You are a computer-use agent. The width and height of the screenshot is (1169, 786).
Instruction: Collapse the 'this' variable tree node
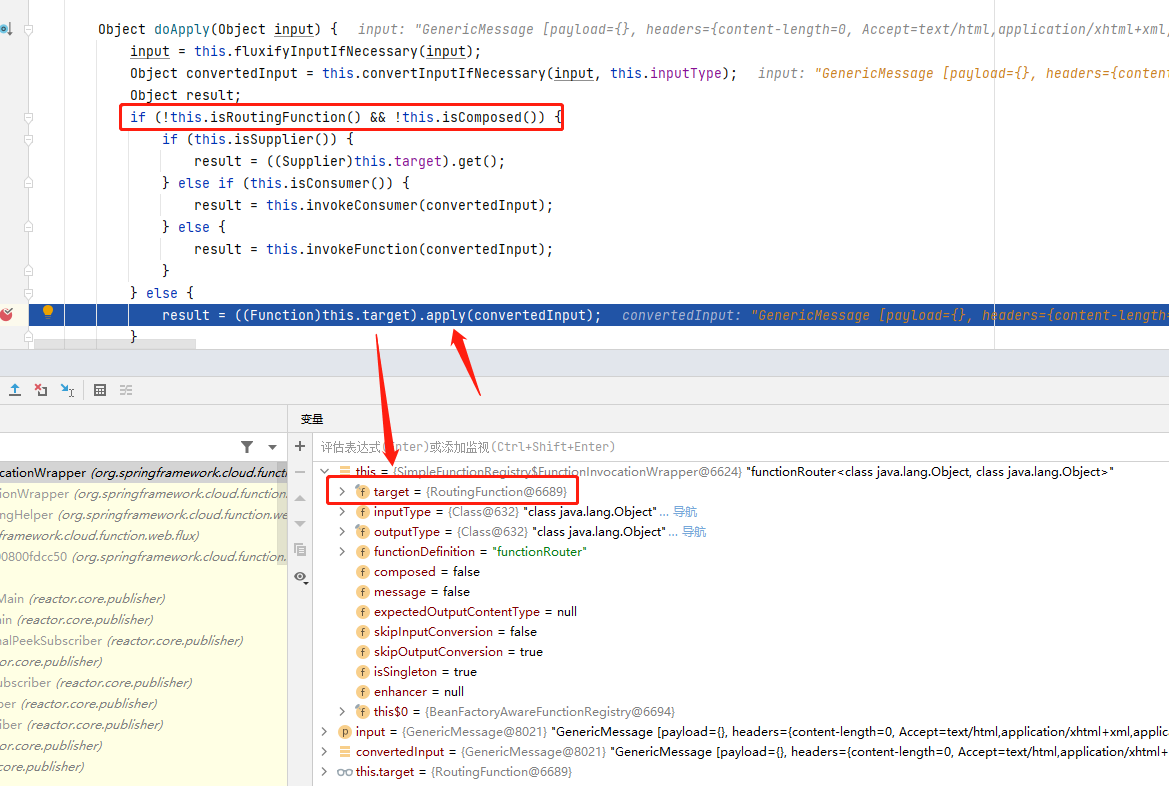pos(324,471)
